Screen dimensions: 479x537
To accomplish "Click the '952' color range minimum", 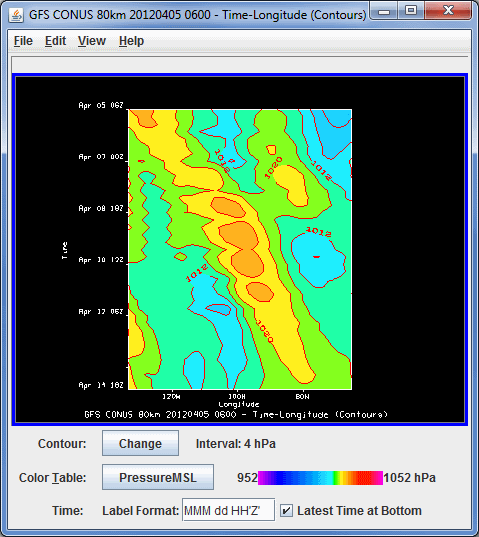I will click(x=247, y=478).
